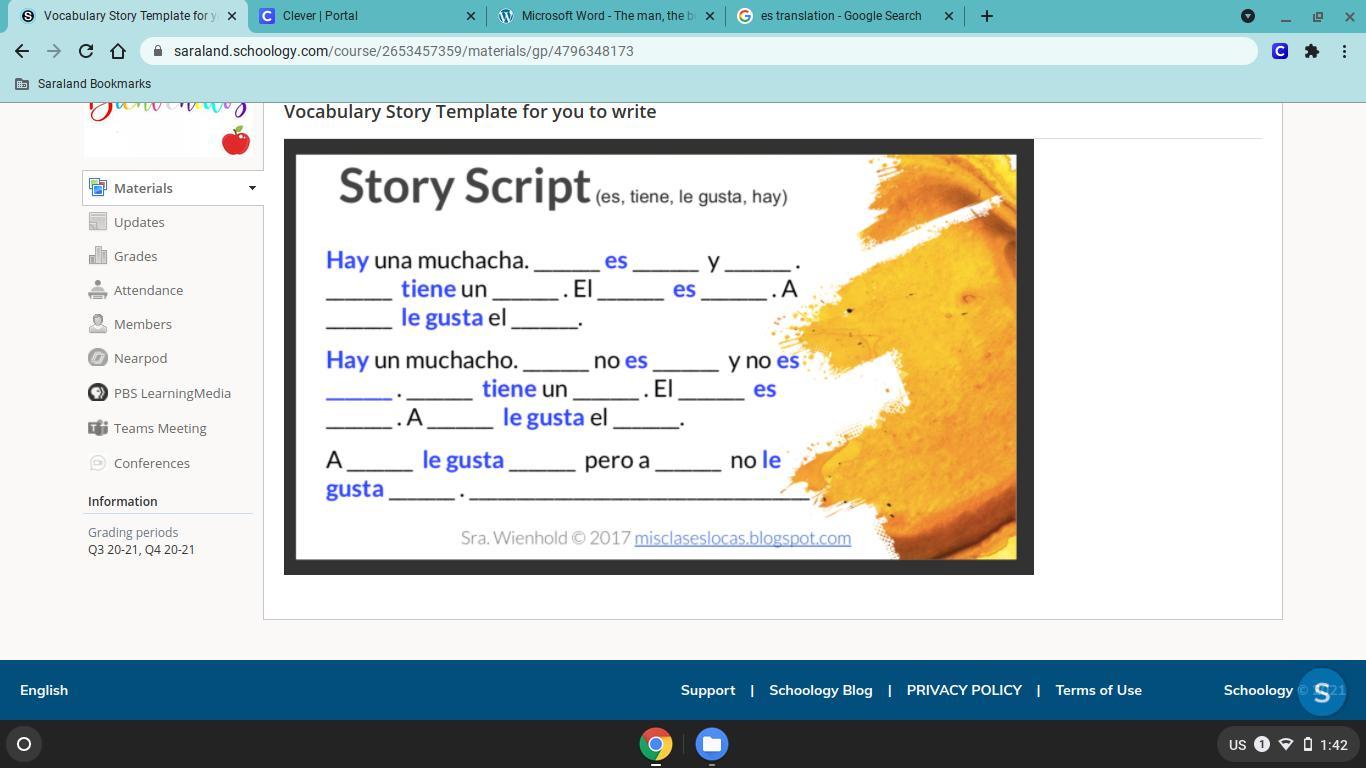Launch Nearpod from the sidebar
The width and height of the screenshot is (1366, 768).
click(x=140, y=358)
